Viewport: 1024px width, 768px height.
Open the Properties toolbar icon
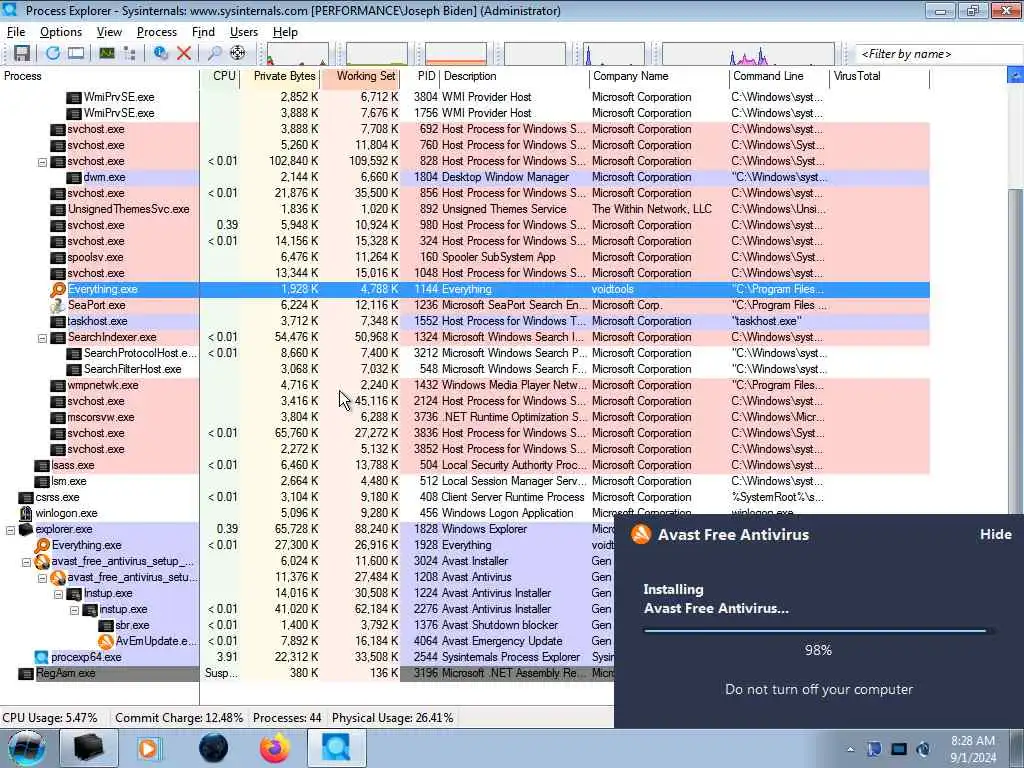(161, 54)
